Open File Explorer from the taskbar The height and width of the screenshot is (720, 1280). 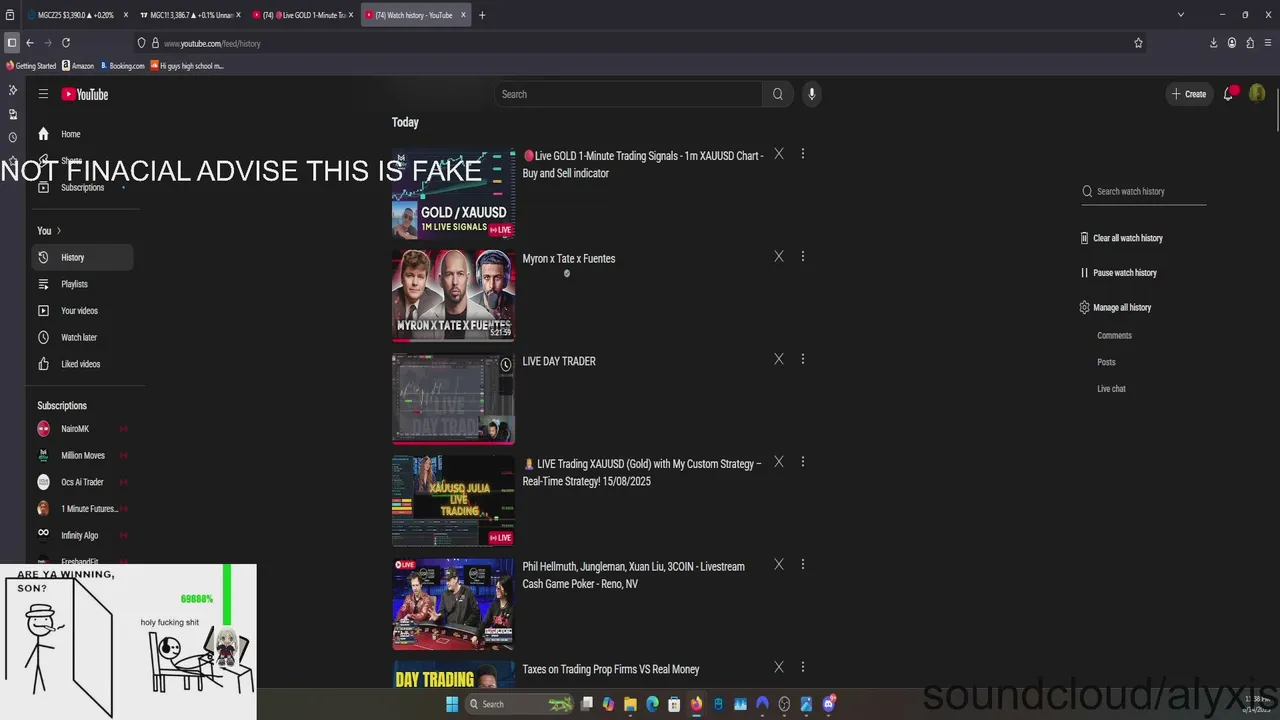[x=630, y=704]
